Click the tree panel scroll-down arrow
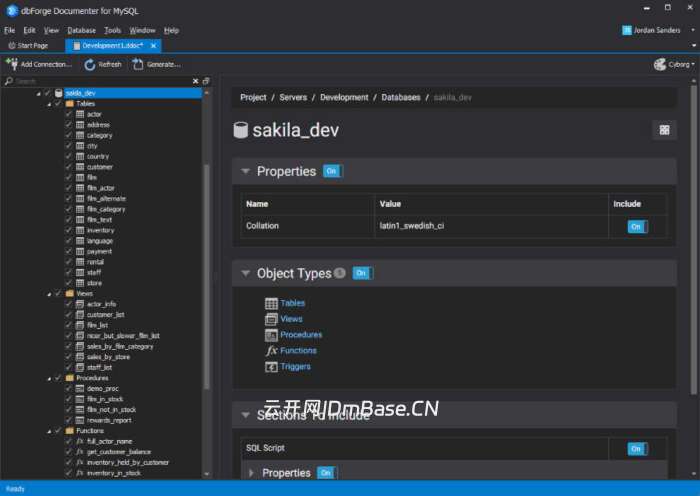The height and width of the screenshot is (496, 700). (x=206, y=474)
